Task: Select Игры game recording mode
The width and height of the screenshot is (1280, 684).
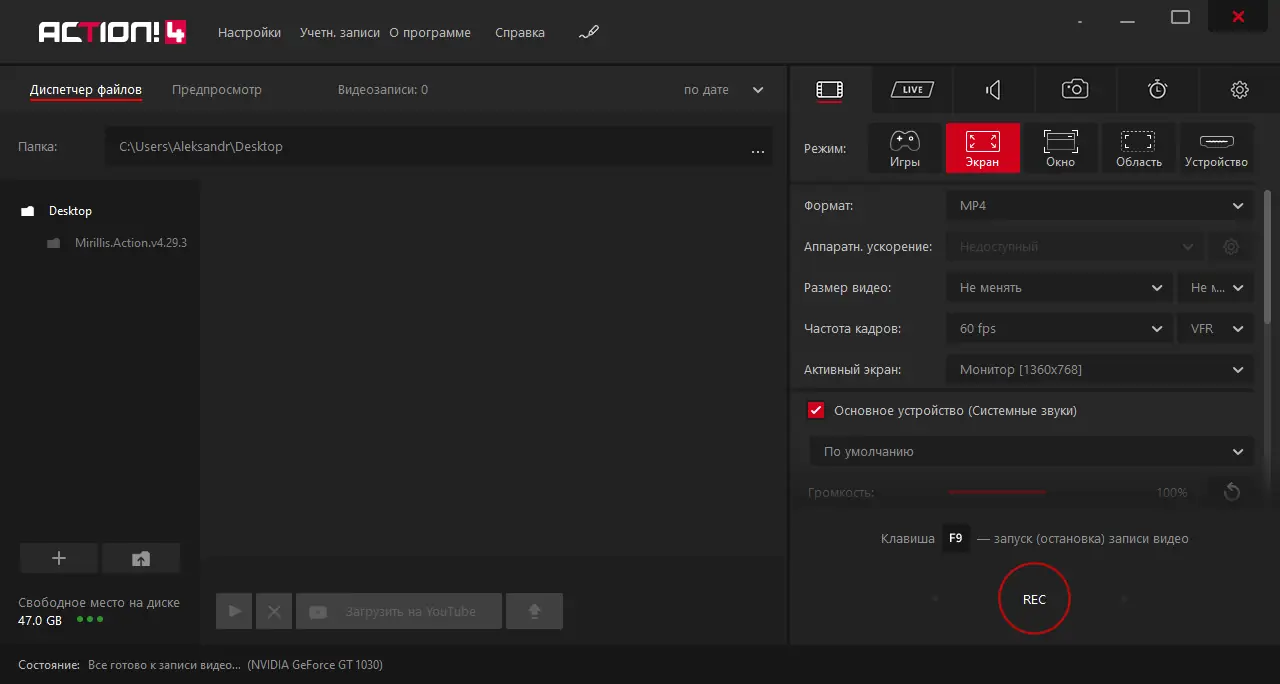Action: [905, 148]
